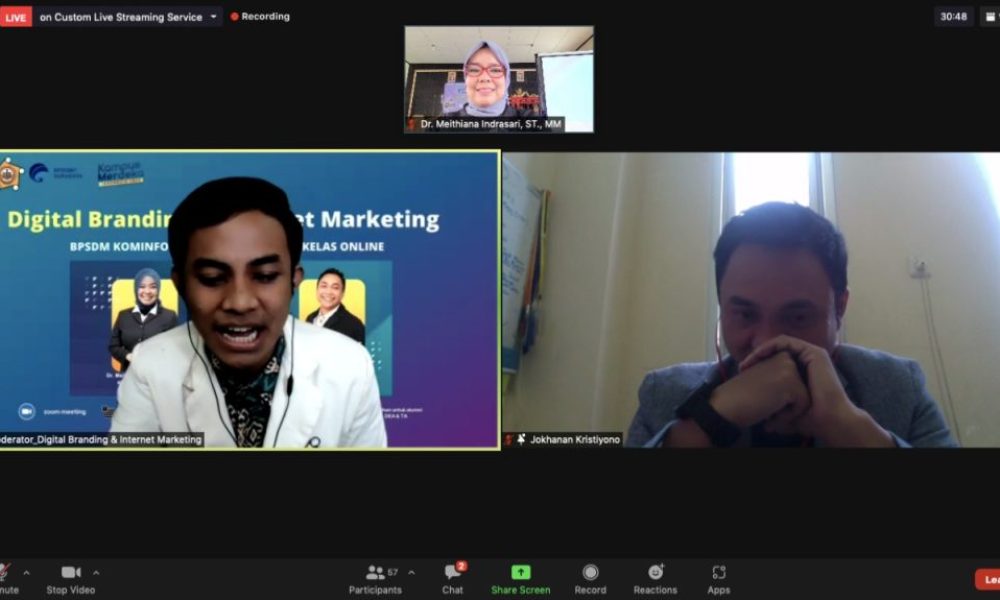Click Stop Video camera icon

click(x=71, y=573)
